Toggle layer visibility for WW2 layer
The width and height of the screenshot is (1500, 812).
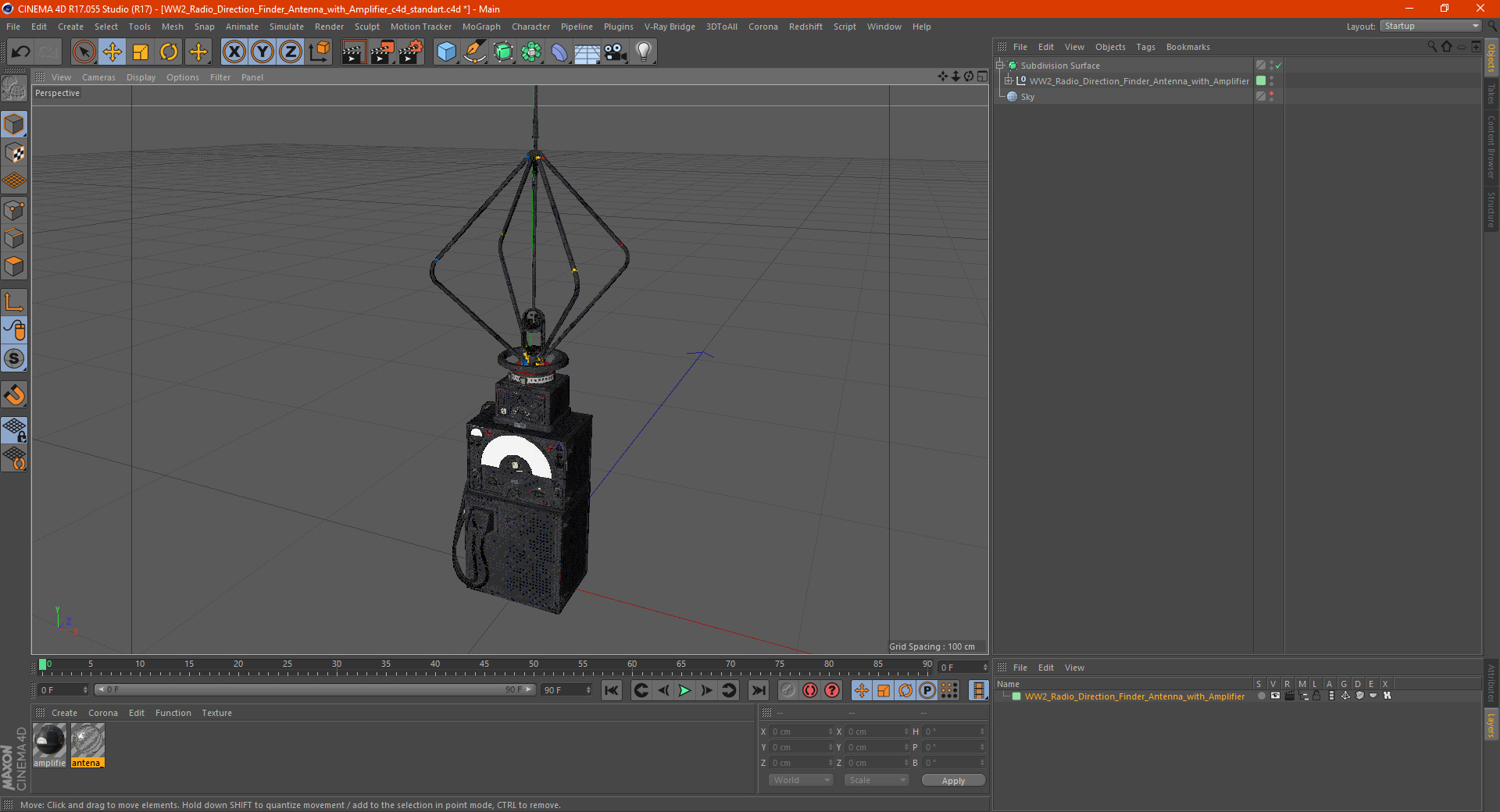click(x=1275, y=696)
